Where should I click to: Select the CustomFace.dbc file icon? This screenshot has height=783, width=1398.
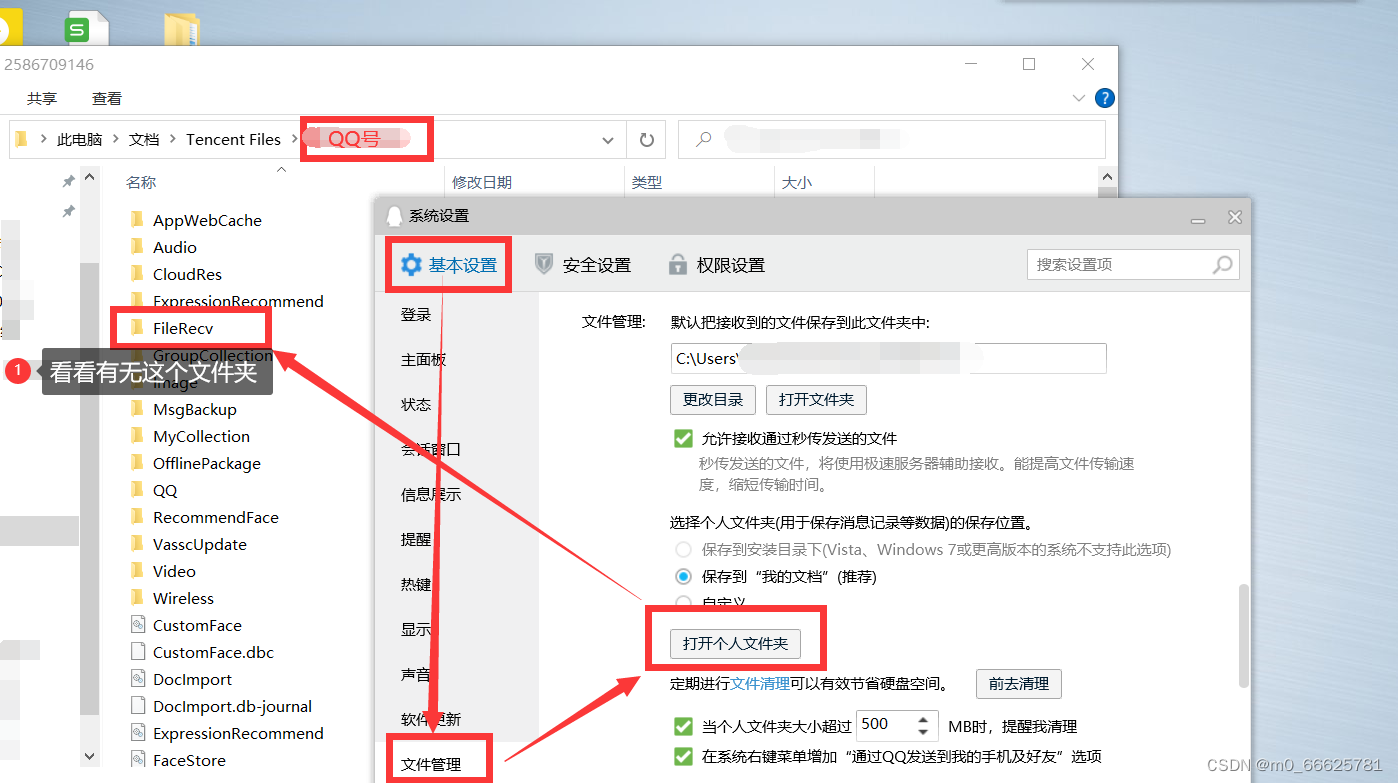[138, 652]
